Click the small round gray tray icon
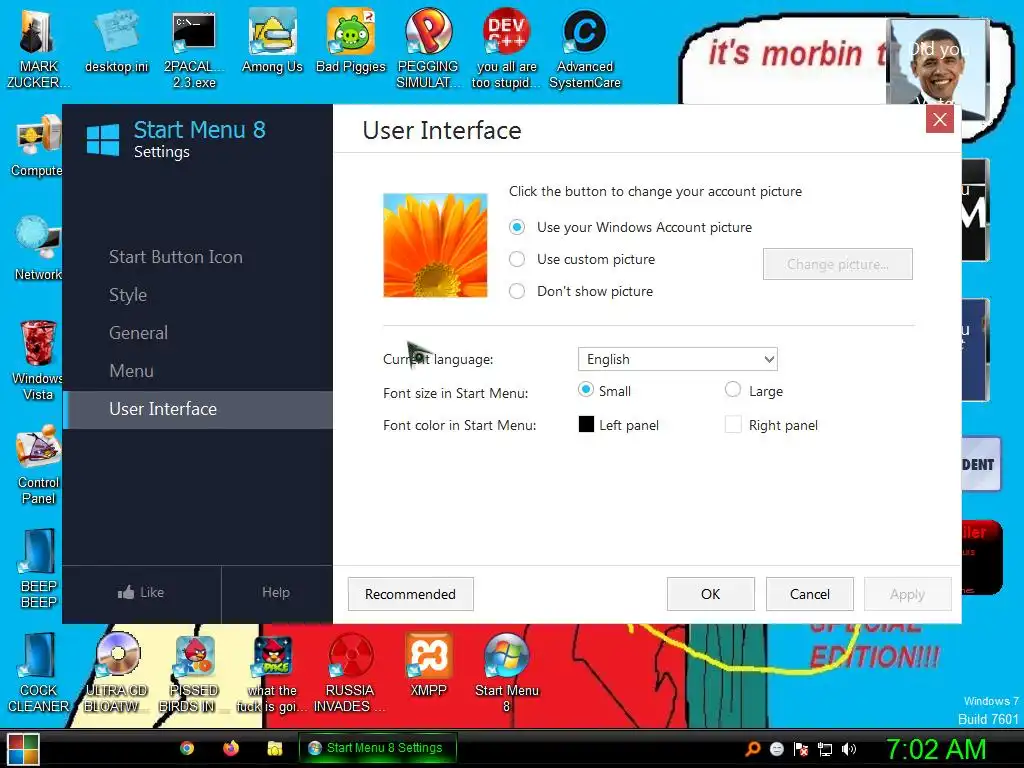Viewport: 1024px width, 768px height. click(x=776, y=749)
